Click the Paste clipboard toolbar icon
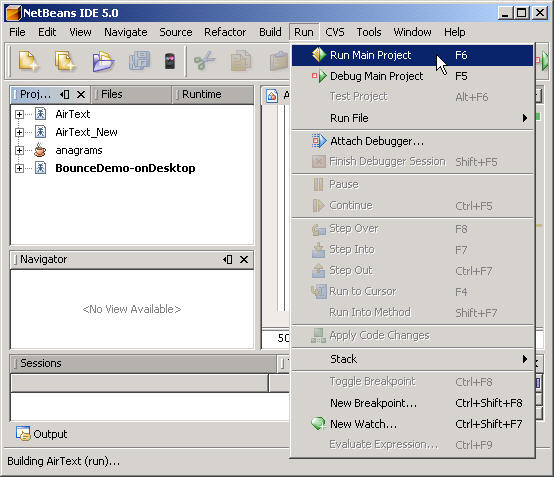Screen dimensions: 554x477 (278, 60)
